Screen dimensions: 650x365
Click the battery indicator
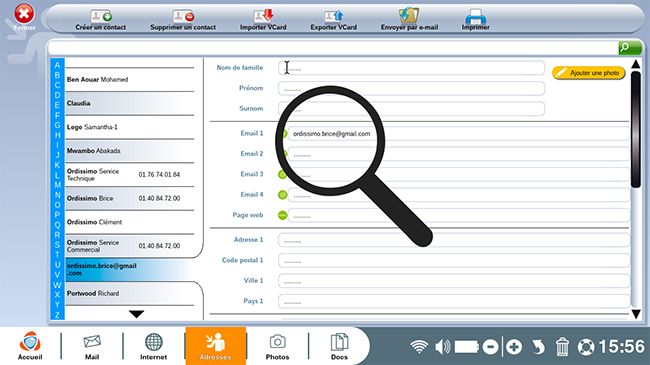[x=467, y=347]
